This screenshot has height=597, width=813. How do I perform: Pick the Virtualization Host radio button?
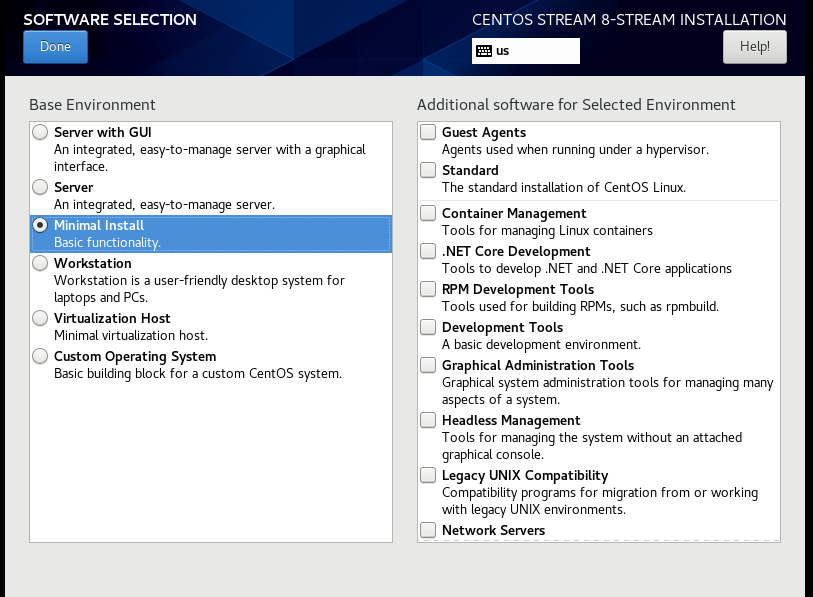tap(40, 318)
